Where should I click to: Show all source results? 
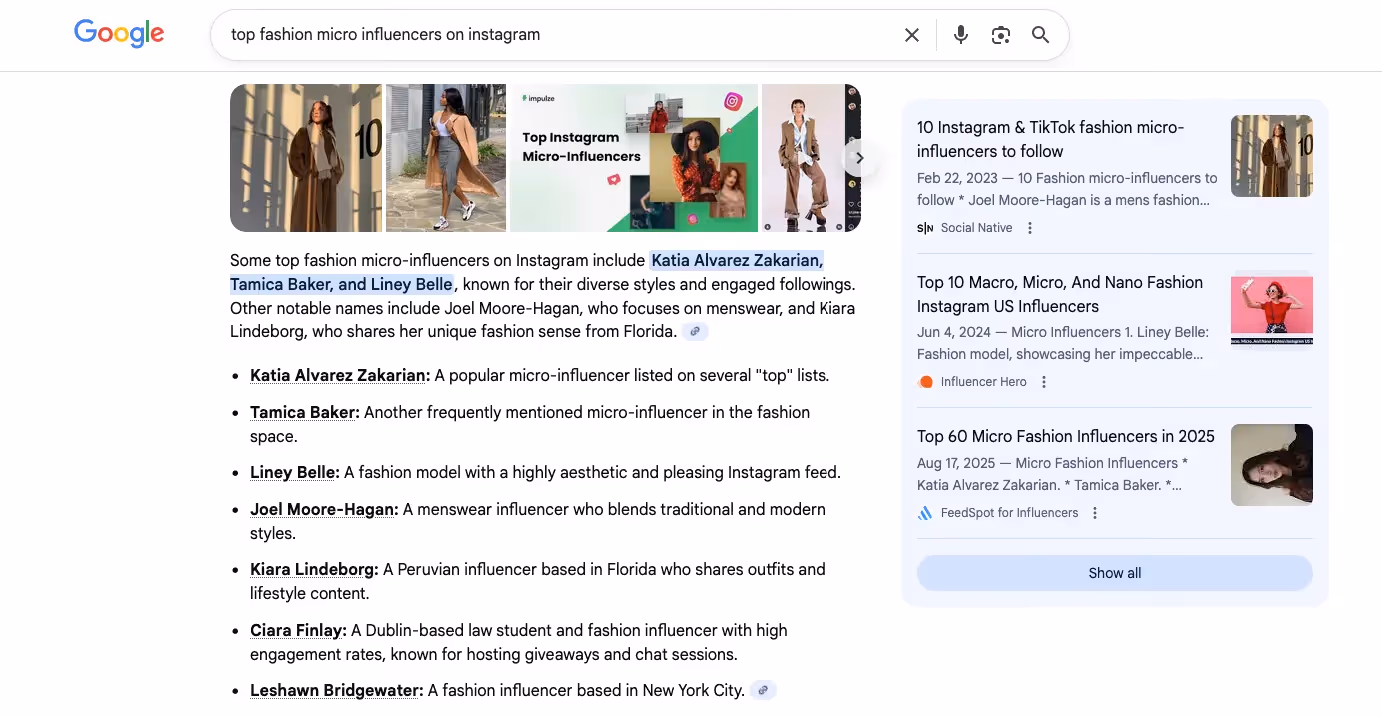pos(1115,573)
